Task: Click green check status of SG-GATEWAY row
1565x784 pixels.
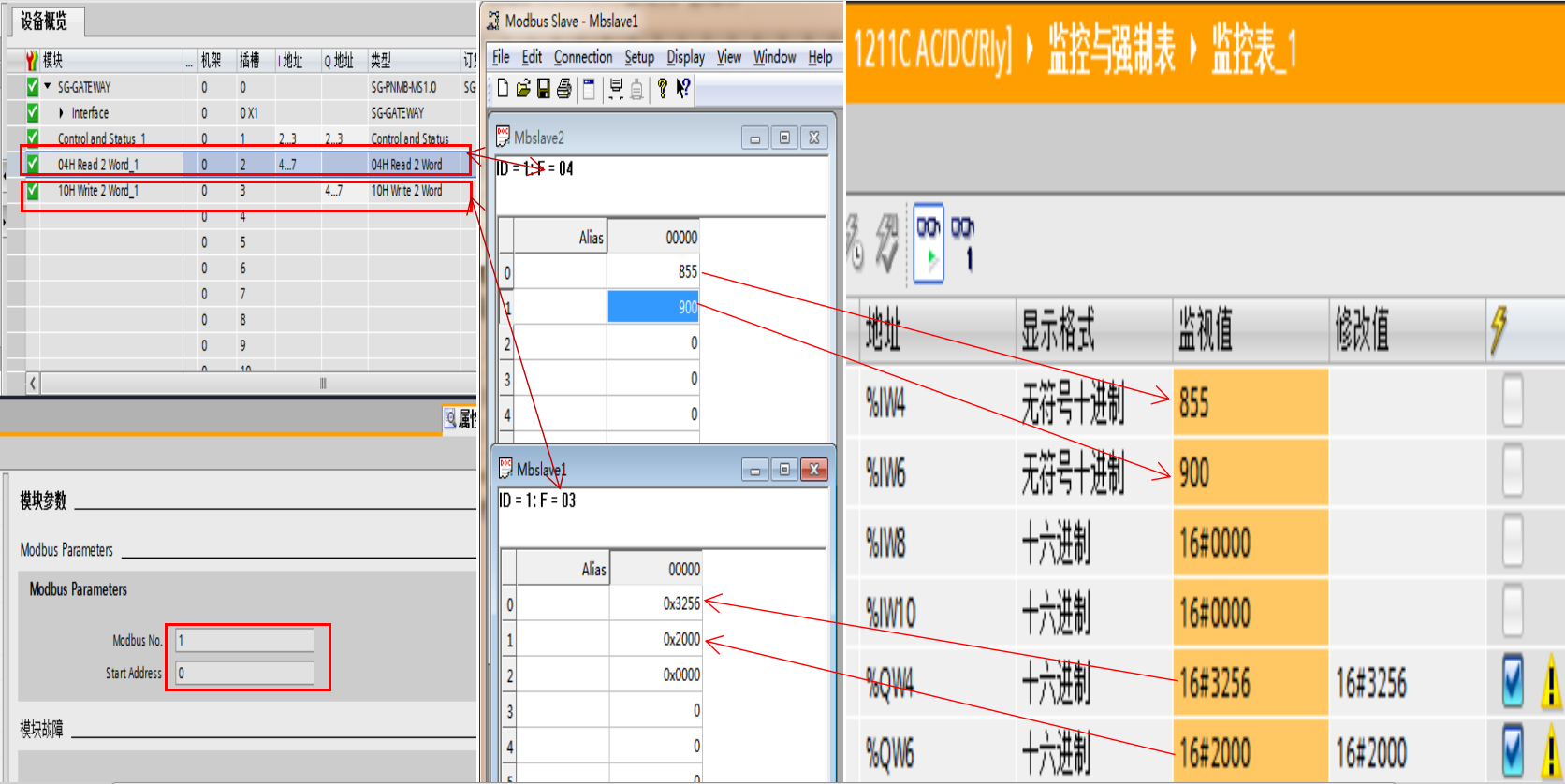Action: [x=33, y=87]
